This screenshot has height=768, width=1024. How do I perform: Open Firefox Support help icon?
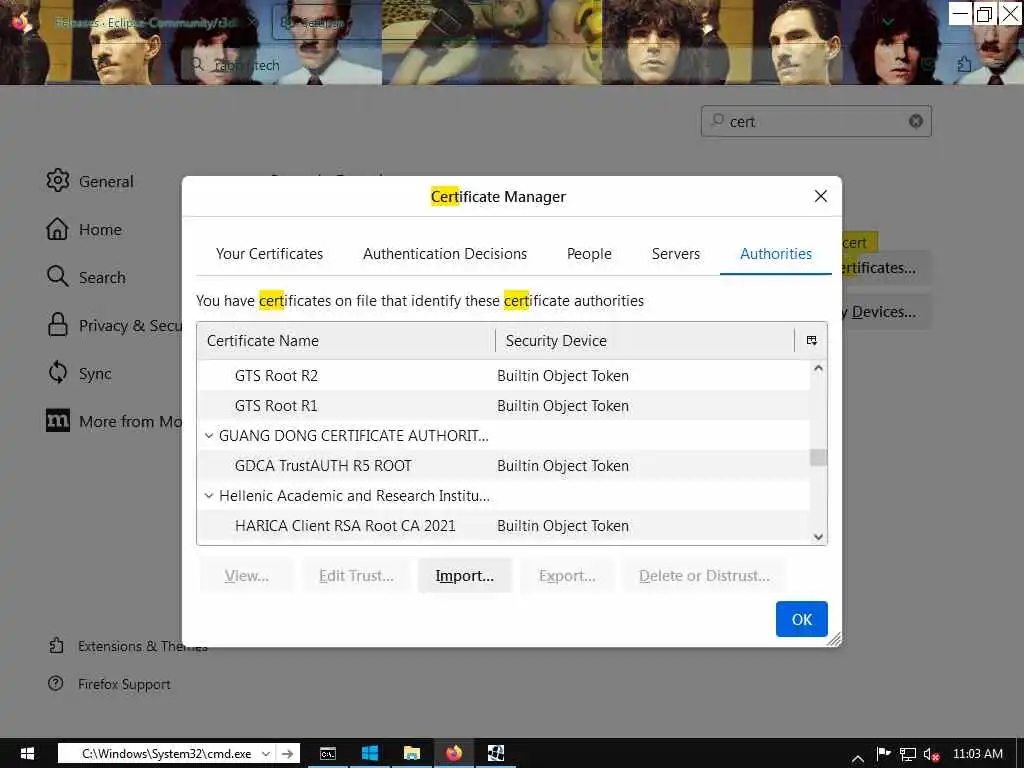(x=56, y=683)
